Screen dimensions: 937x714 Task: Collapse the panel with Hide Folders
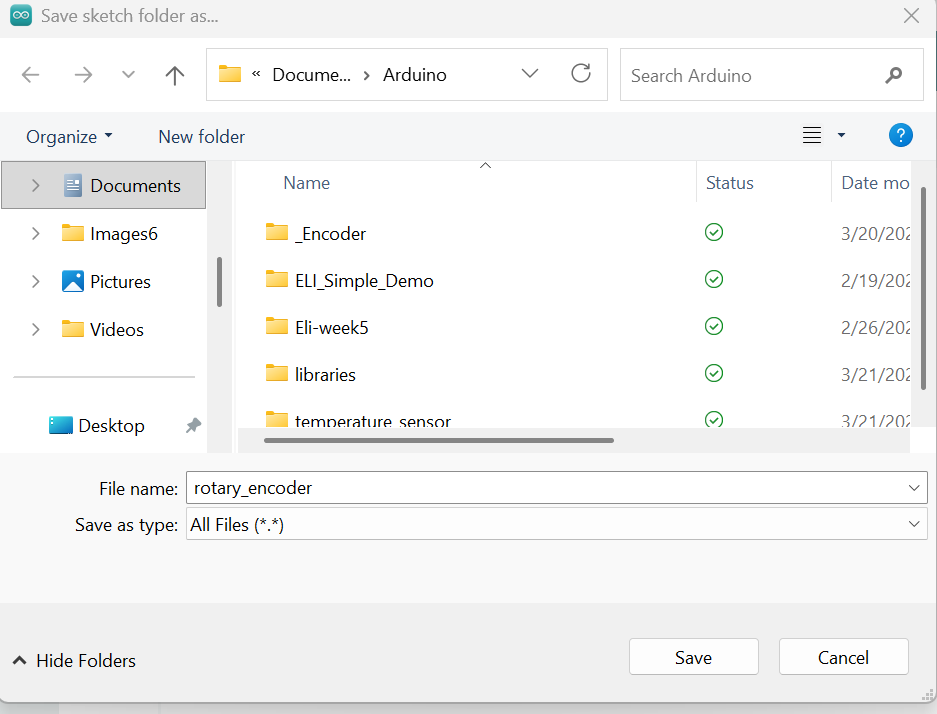point(74,661)
